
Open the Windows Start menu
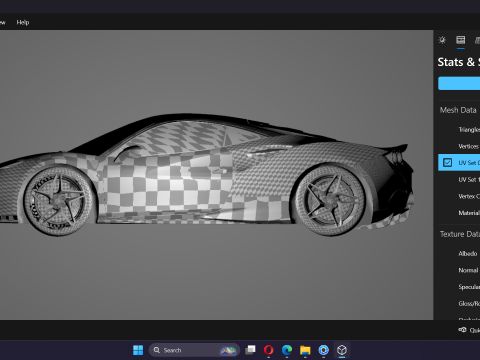pyautogui.click(x=138, y=350)
